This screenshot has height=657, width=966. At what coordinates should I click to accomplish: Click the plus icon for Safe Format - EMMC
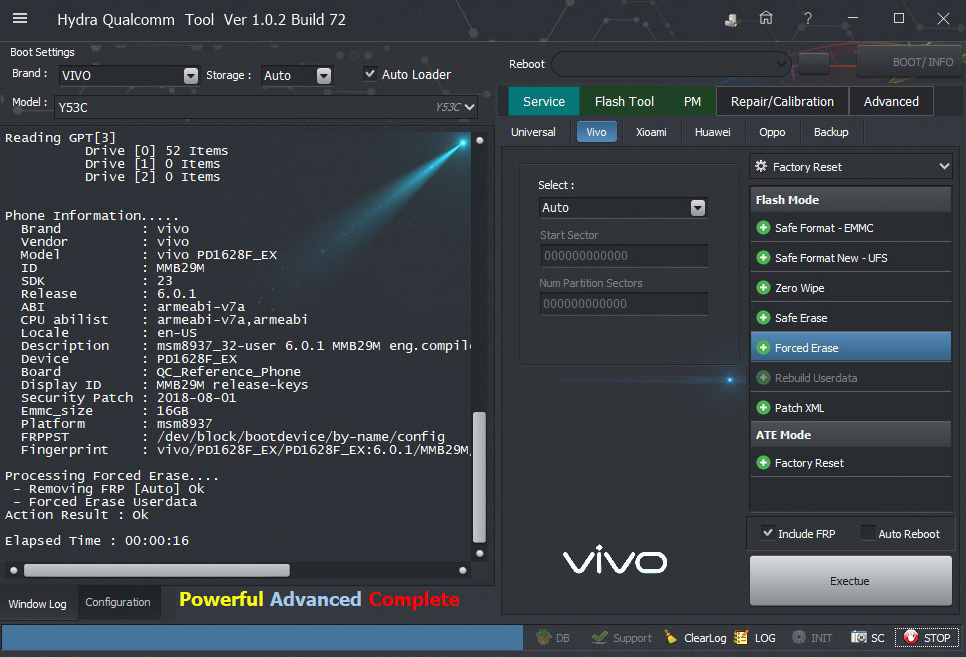763,228
